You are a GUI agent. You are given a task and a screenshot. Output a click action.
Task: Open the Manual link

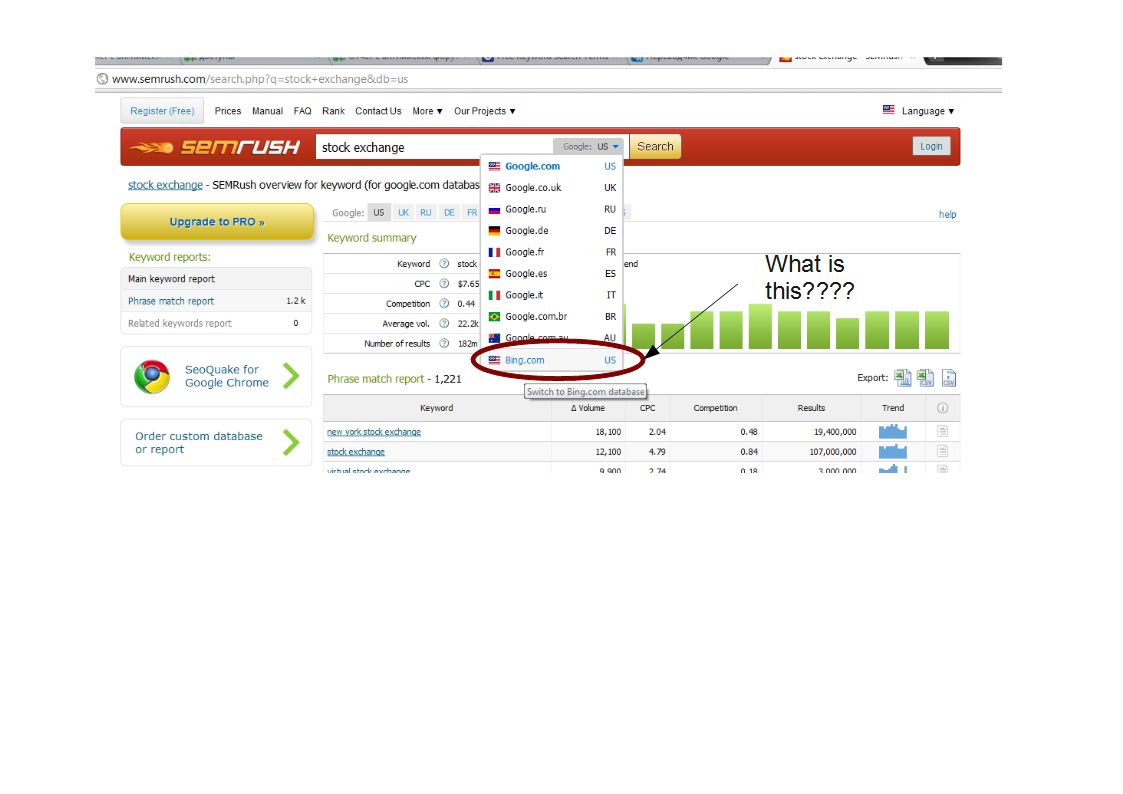(x=267, y=111)
